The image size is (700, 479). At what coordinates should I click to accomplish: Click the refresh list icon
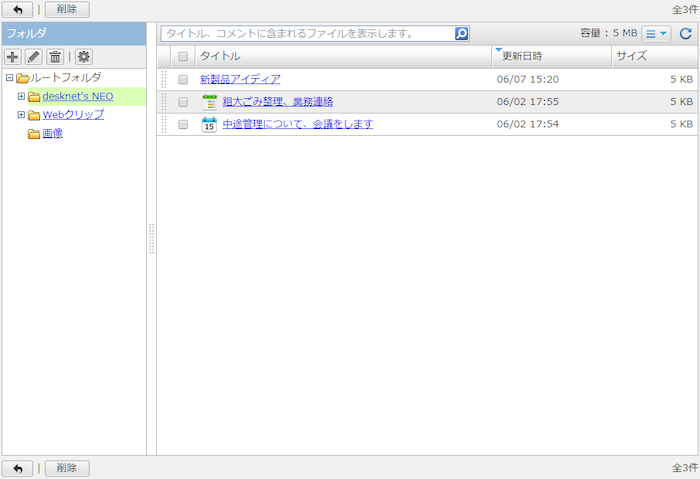(x=685, y=33)
